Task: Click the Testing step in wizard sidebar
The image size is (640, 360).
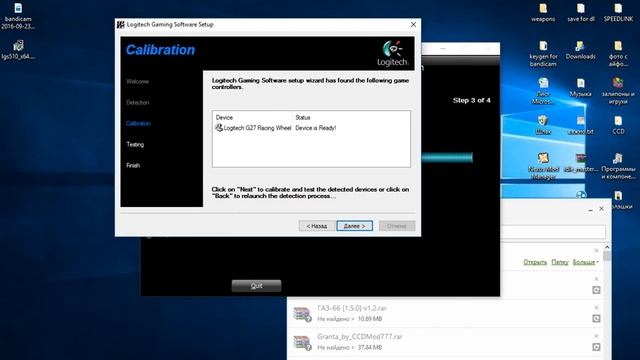Action: [x=135, y=144]
